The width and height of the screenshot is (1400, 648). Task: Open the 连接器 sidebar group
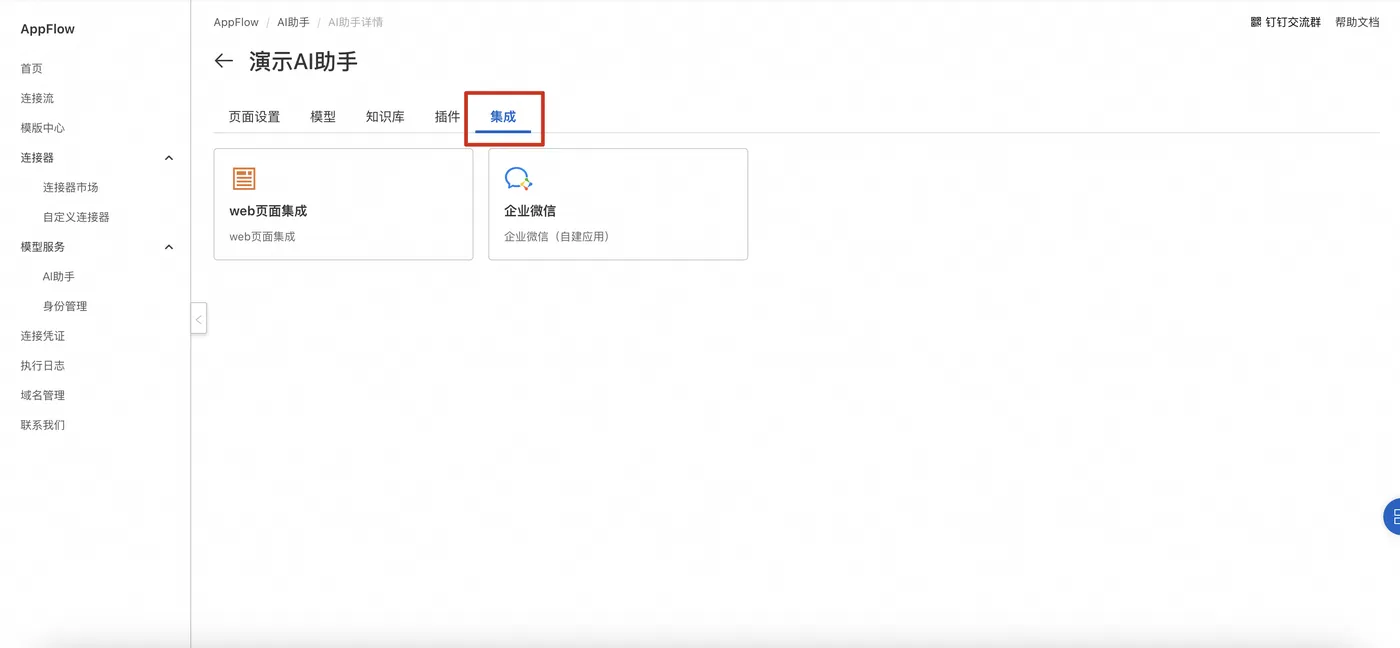click(x=38, y=158)
